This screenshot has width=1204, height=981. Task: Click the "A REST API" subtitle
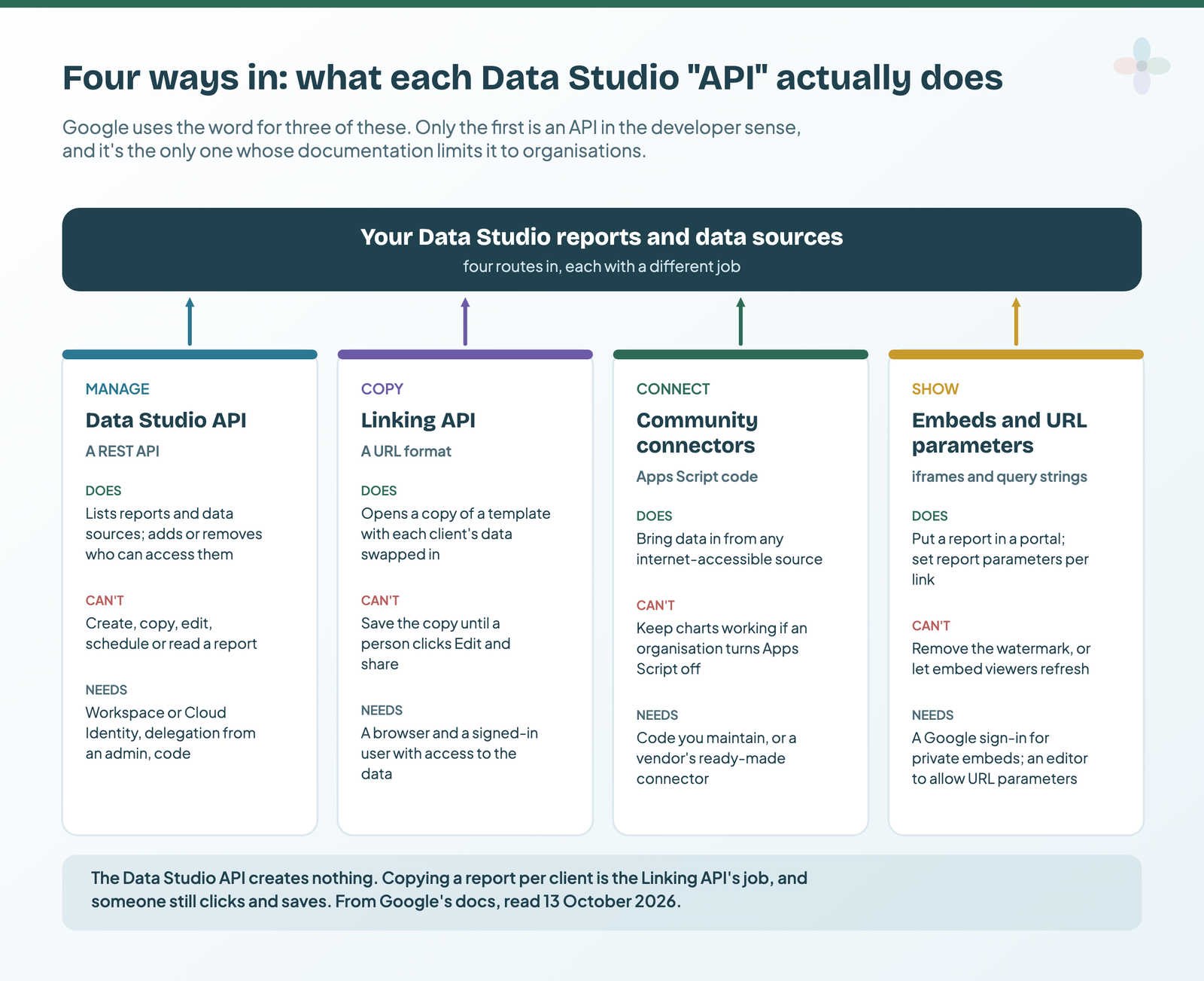coord(122,451)
